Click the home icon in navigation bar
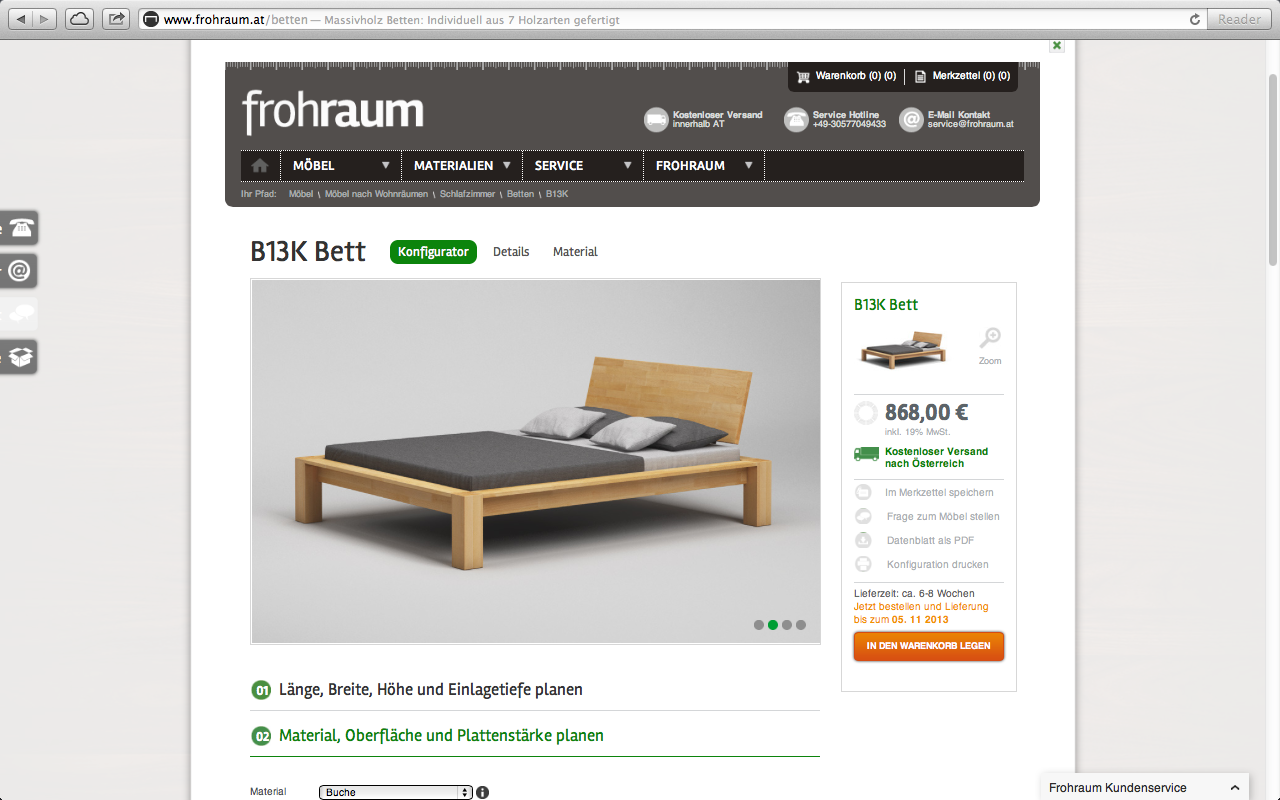The image size is (1280, 800). point(260,166)
